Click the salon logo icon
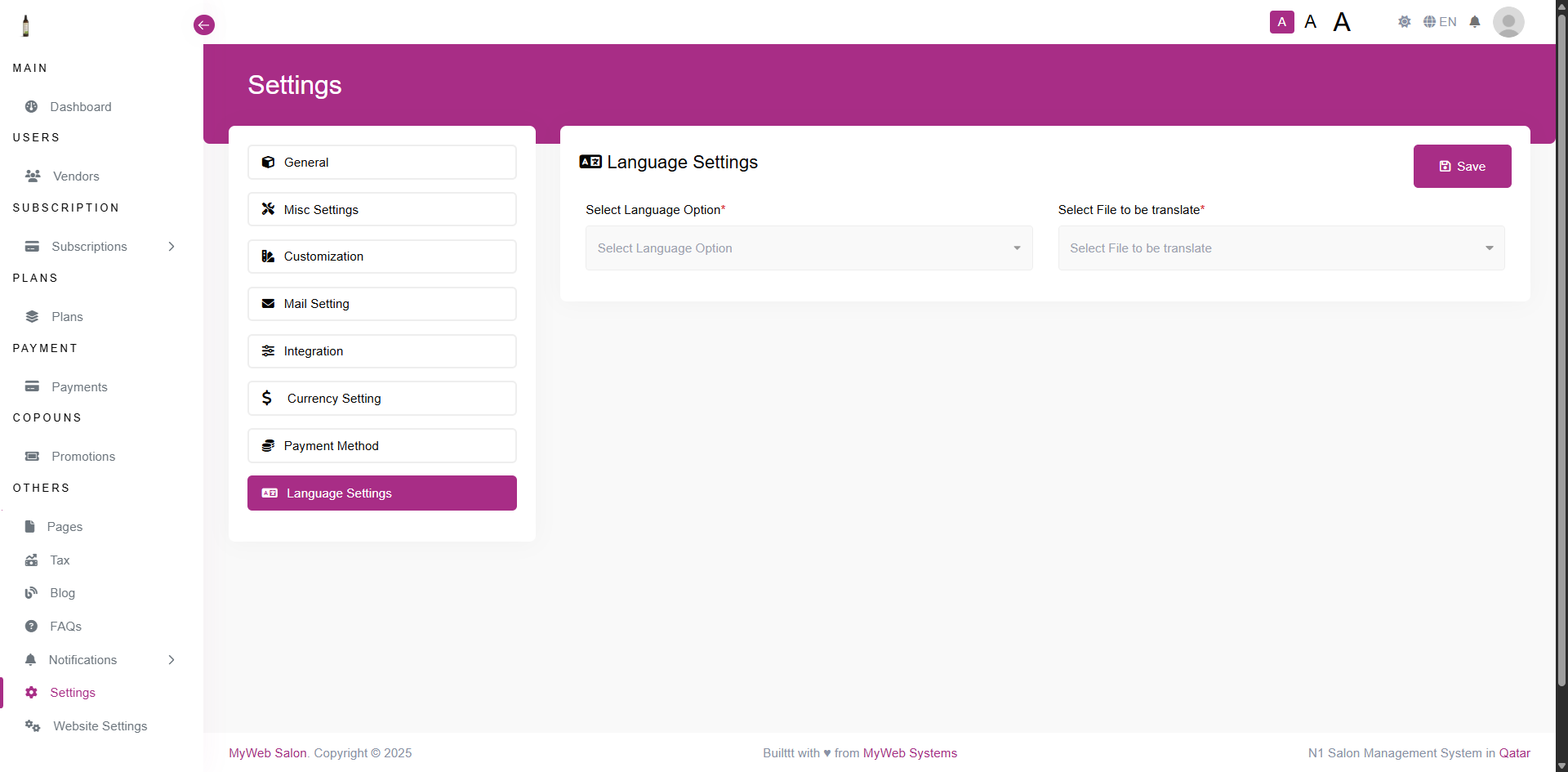 coord(25,26)
